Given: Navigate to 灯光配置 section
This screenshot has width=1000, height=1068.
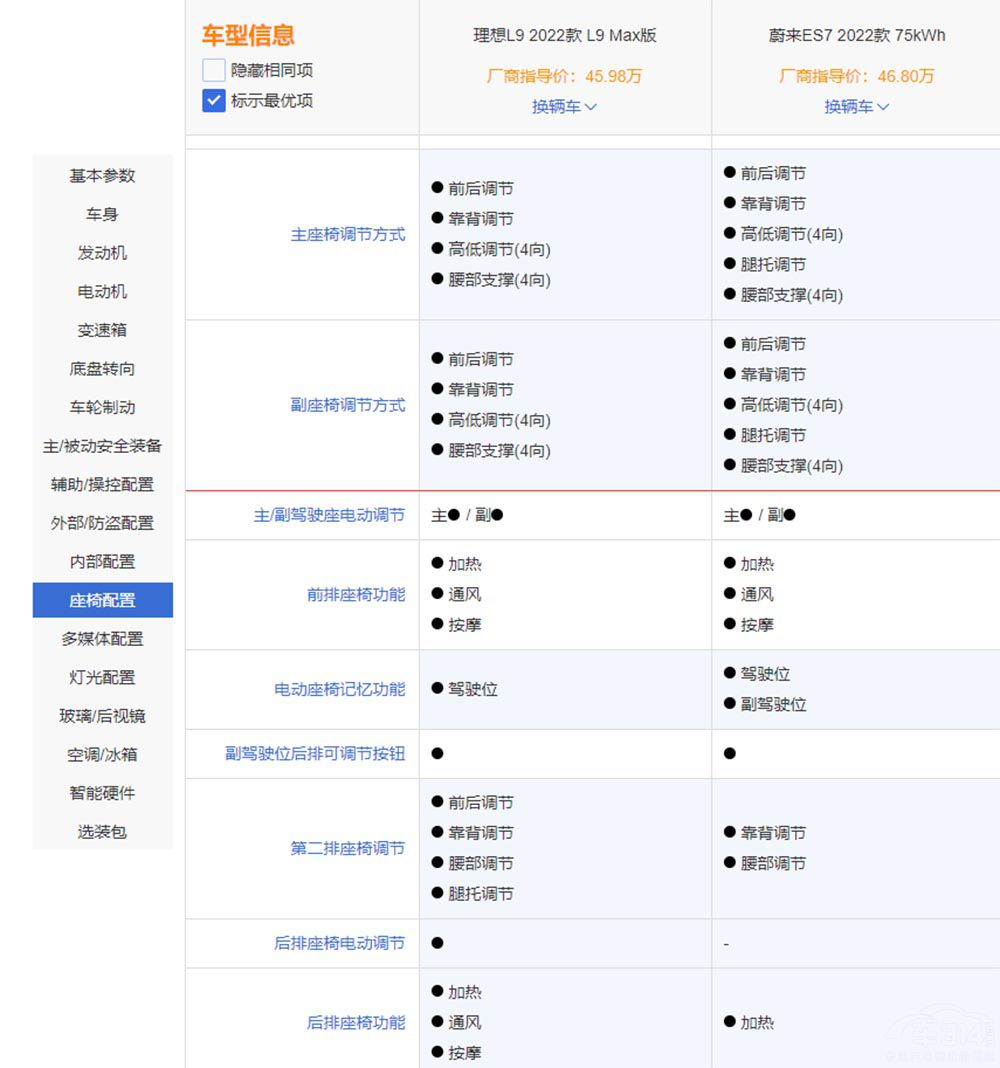Looking at the screenshot, I should [x=102, y=677].
